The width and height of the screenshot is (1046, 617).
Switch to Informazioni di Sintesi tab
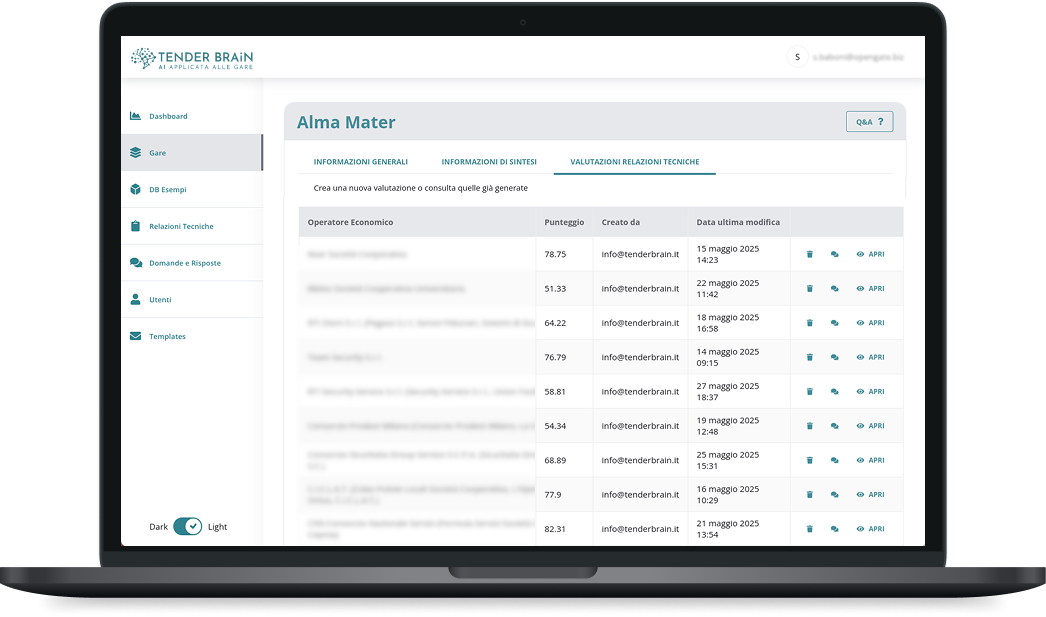pyautogui.click(x=489, y=162)
